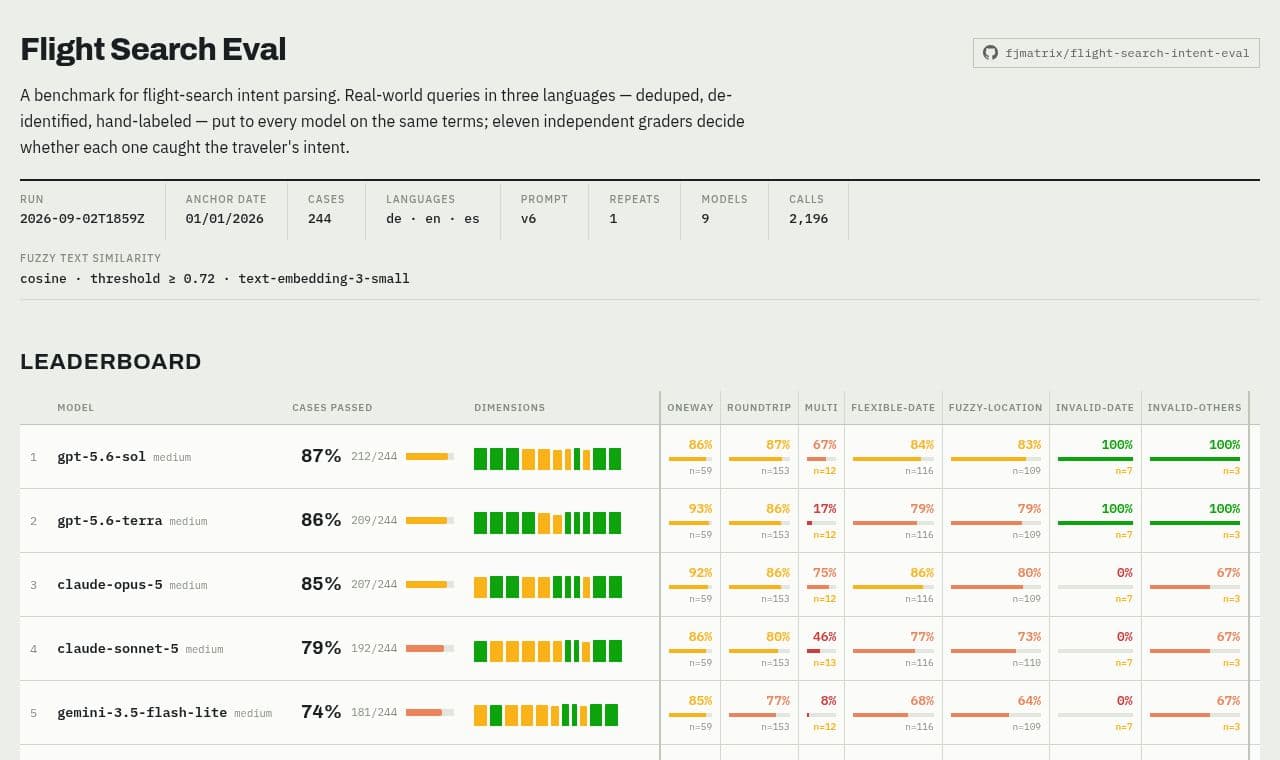Click the anchor date 01/01/2026

(x=225, y=218)
